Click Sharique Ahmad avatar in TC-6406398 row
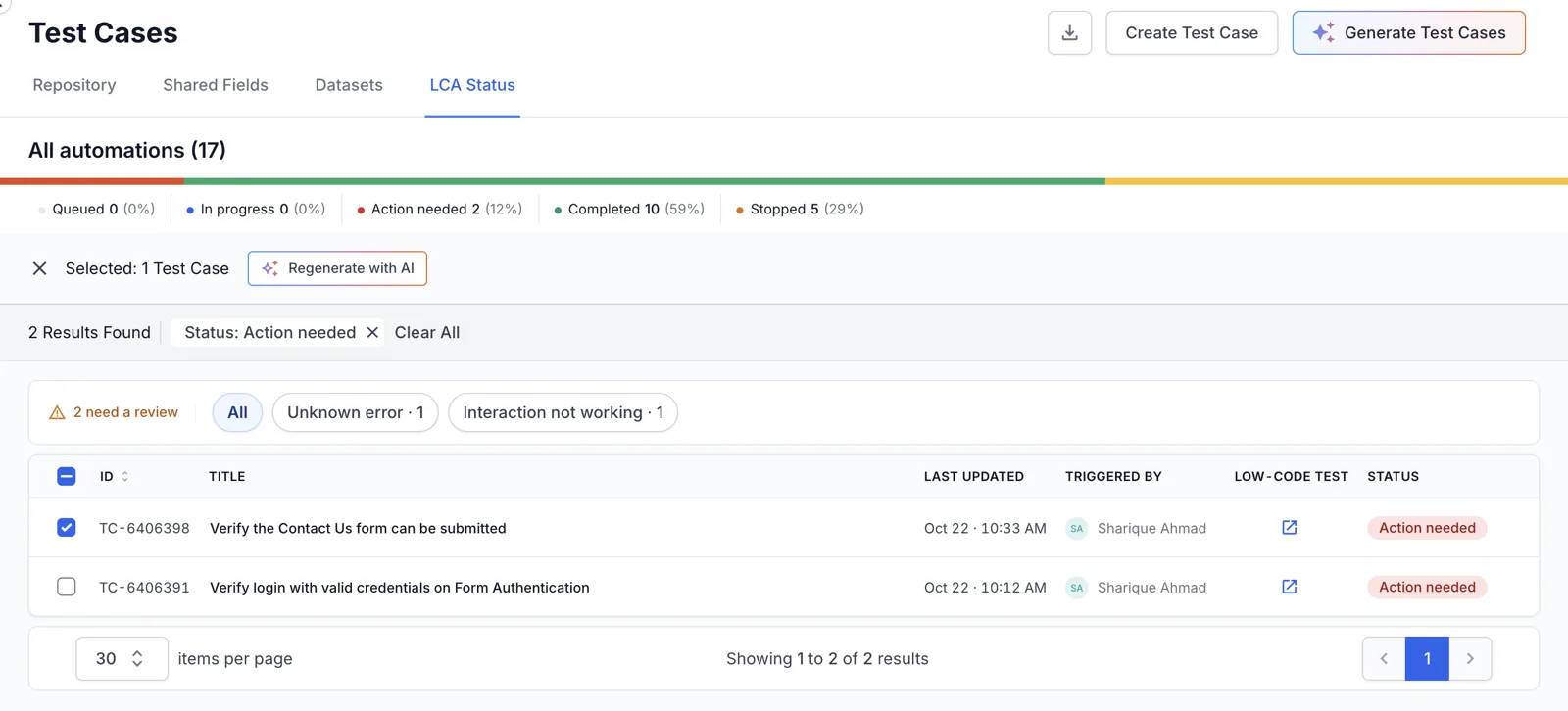 pyautogui.click(x=1077, y=529)
